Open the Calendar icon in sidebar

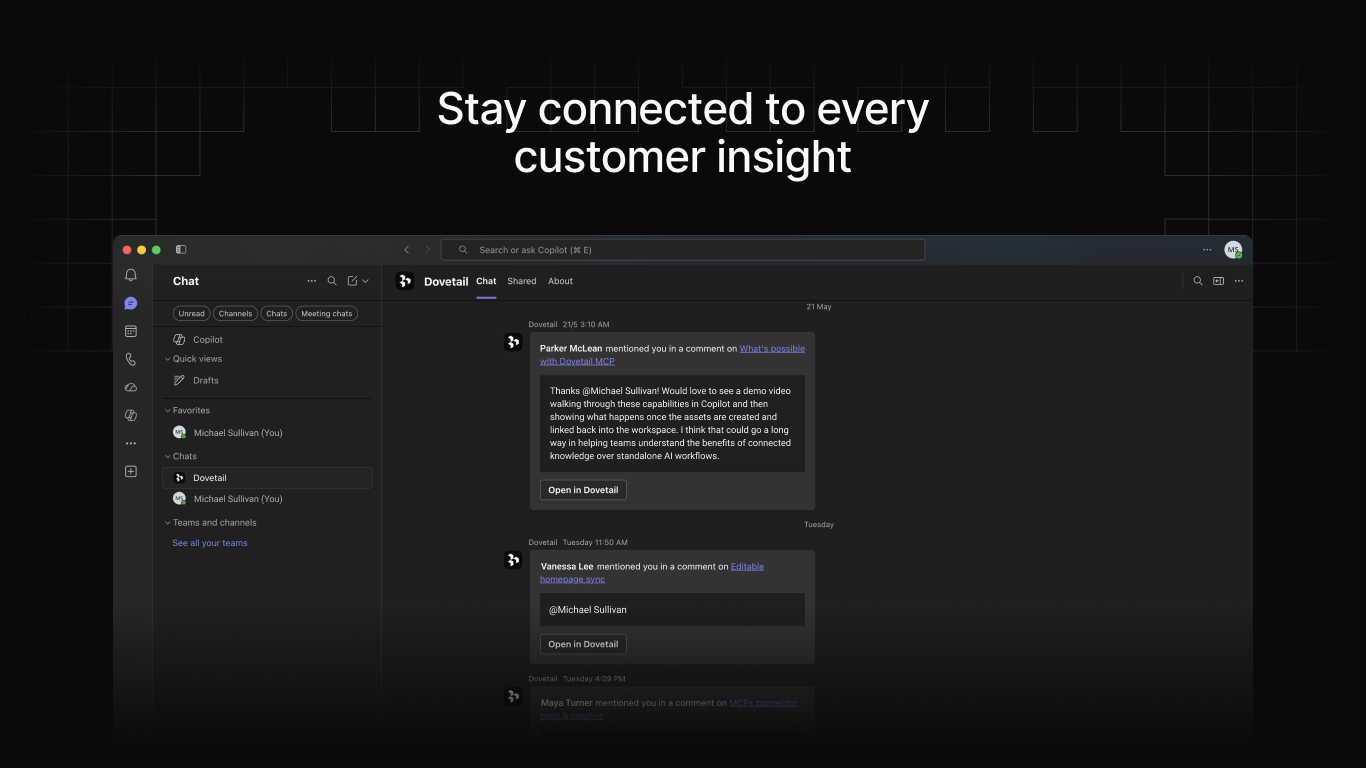click(x=131, y=331)
